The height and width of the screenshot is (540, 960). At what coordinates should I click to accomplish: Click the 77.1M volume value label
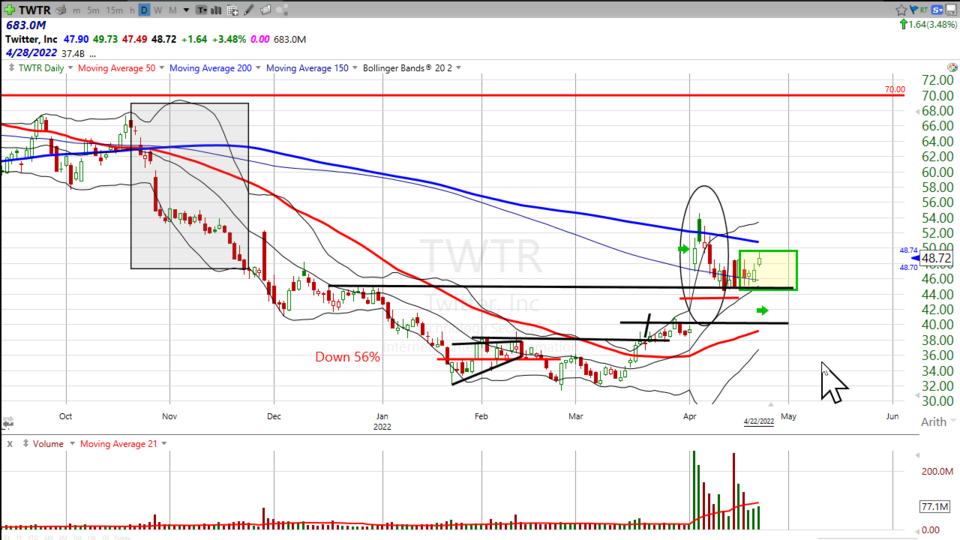click(935, 506)
